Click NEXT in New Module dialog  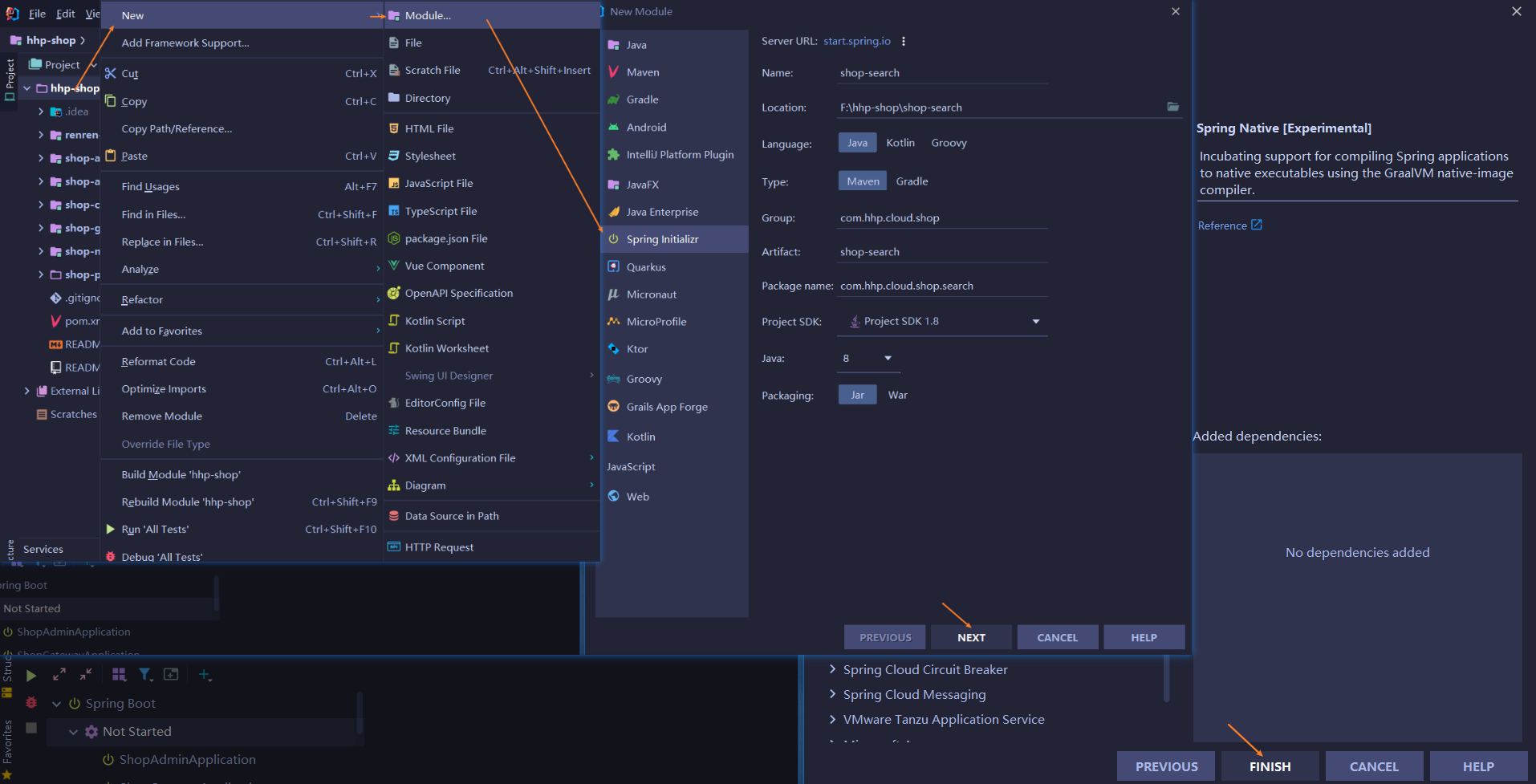[971, 637]
